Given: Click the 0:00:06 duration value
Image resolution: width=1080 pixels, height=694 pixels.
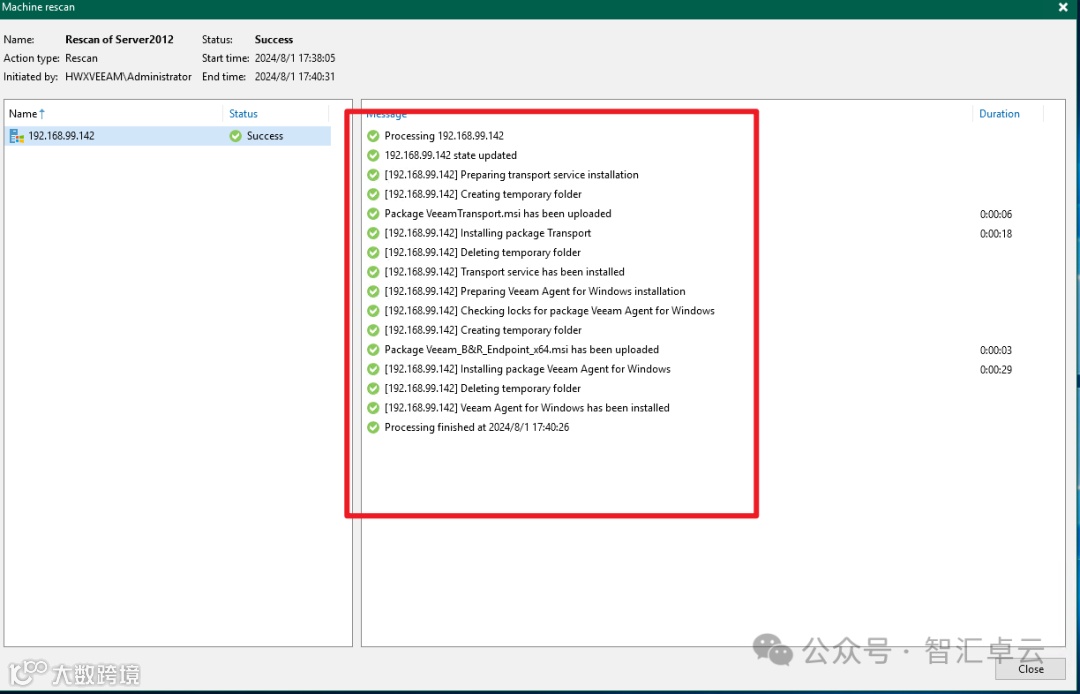Looking at the screenshot, I should point(996,214).
